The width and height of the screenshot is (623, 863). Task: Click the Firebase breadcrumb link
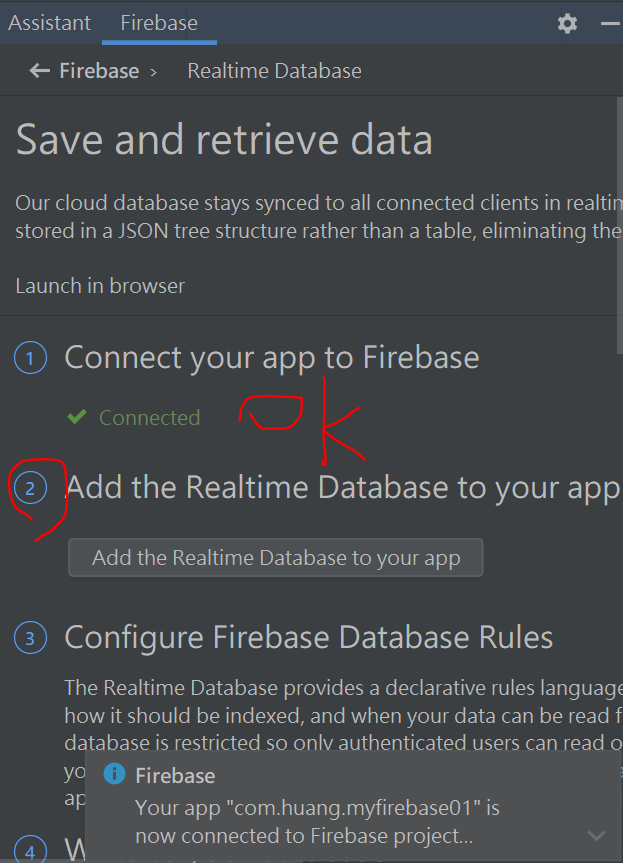pos(99,71)
